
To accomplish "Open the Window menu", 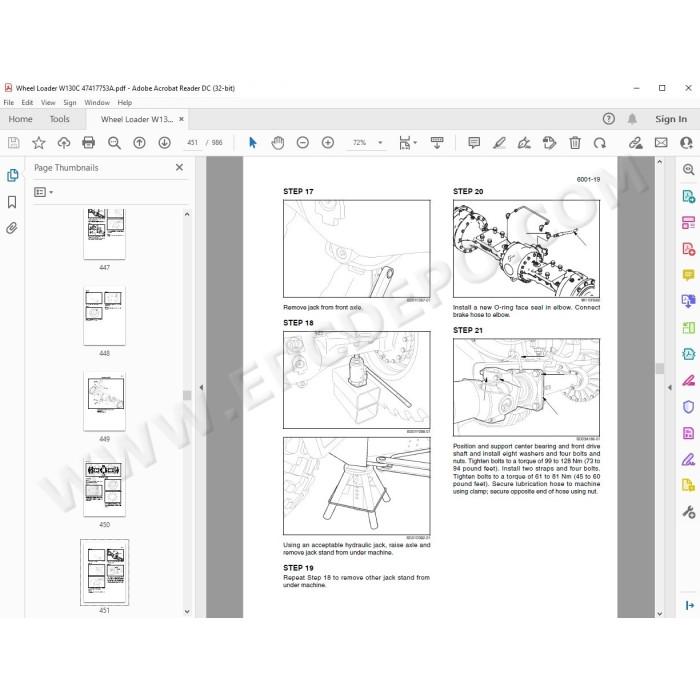I will pos(97,102).
